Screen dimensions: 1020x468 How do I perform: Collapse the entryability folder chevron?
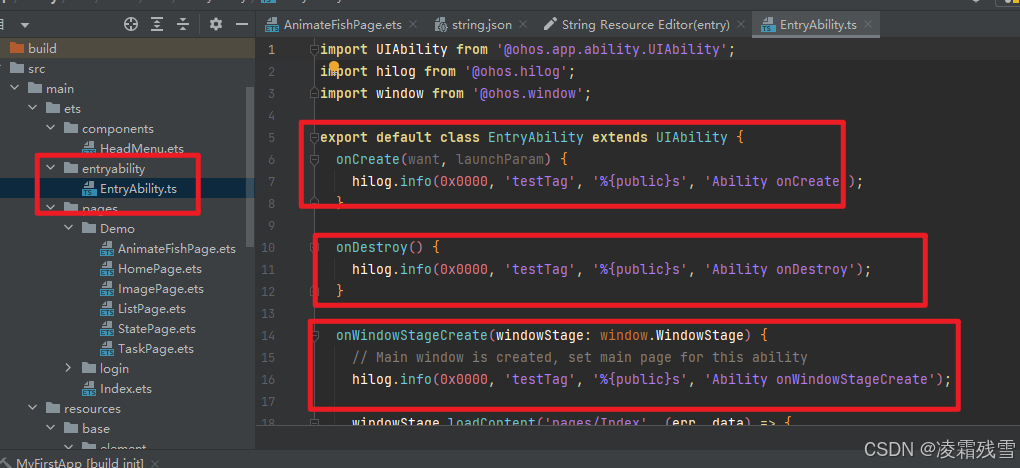pyautogui.click(x=51, y=169)
